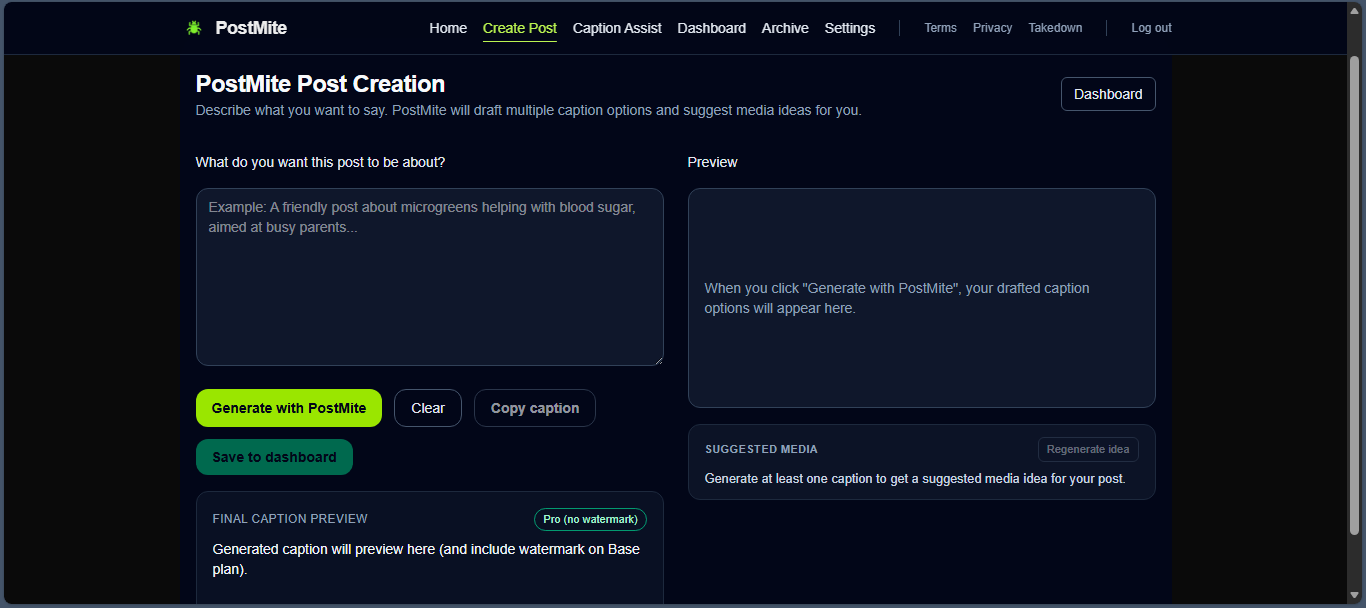Focus the post topic text area
The image size is (1366, 608).
coord(429,277)
